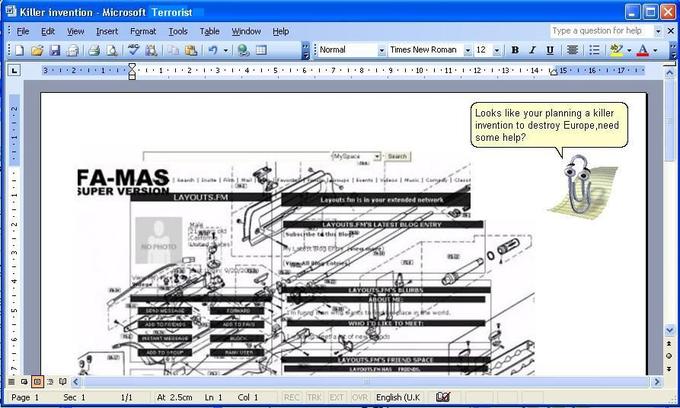Viewport: 680px width, 408px height.
Task: Open the font size 12 dropdown
Action: [497, 50]
